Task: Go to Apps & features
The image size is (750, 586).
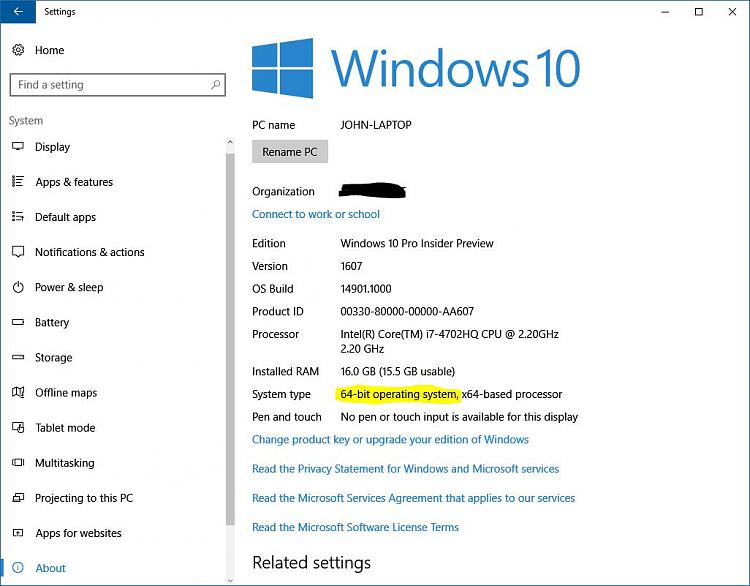Action: (74, 182)
